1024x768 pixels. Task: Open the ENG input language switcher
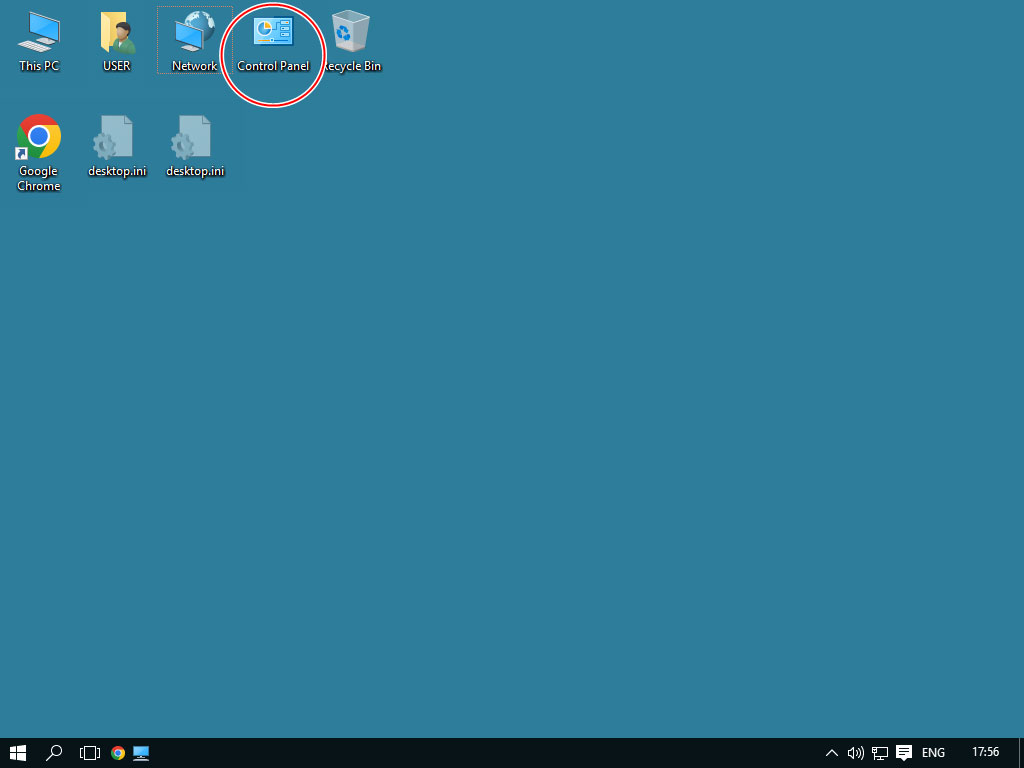pyautogui.click(x=933, y=753)
